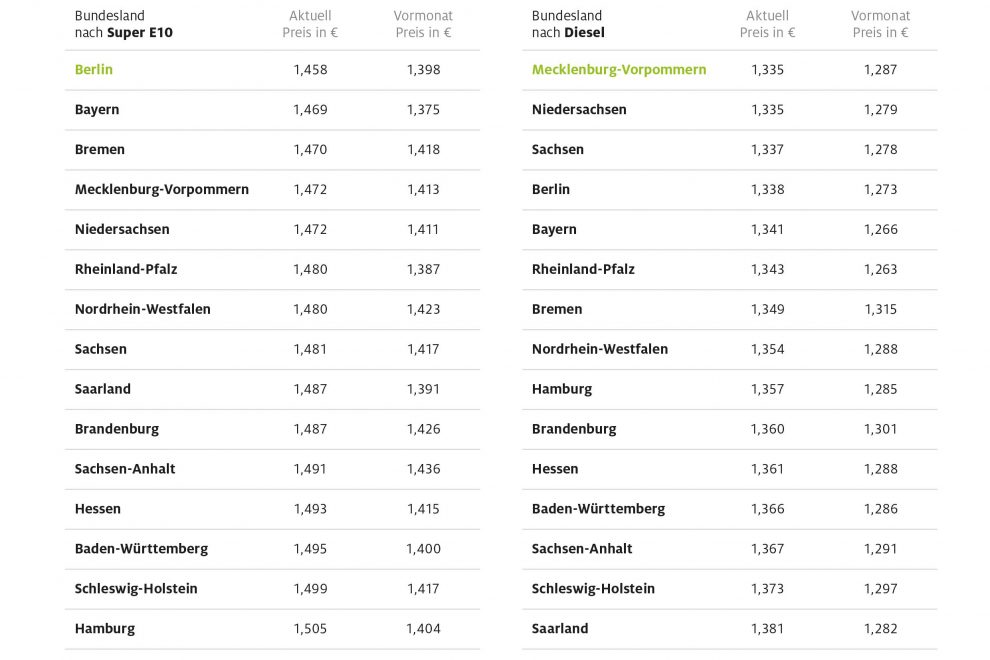The height and width of the screenshot is (660, 990).
Task: Click 'Aktuell Preis in €' header in Super E10 table
Action: (x=310, y=24)
